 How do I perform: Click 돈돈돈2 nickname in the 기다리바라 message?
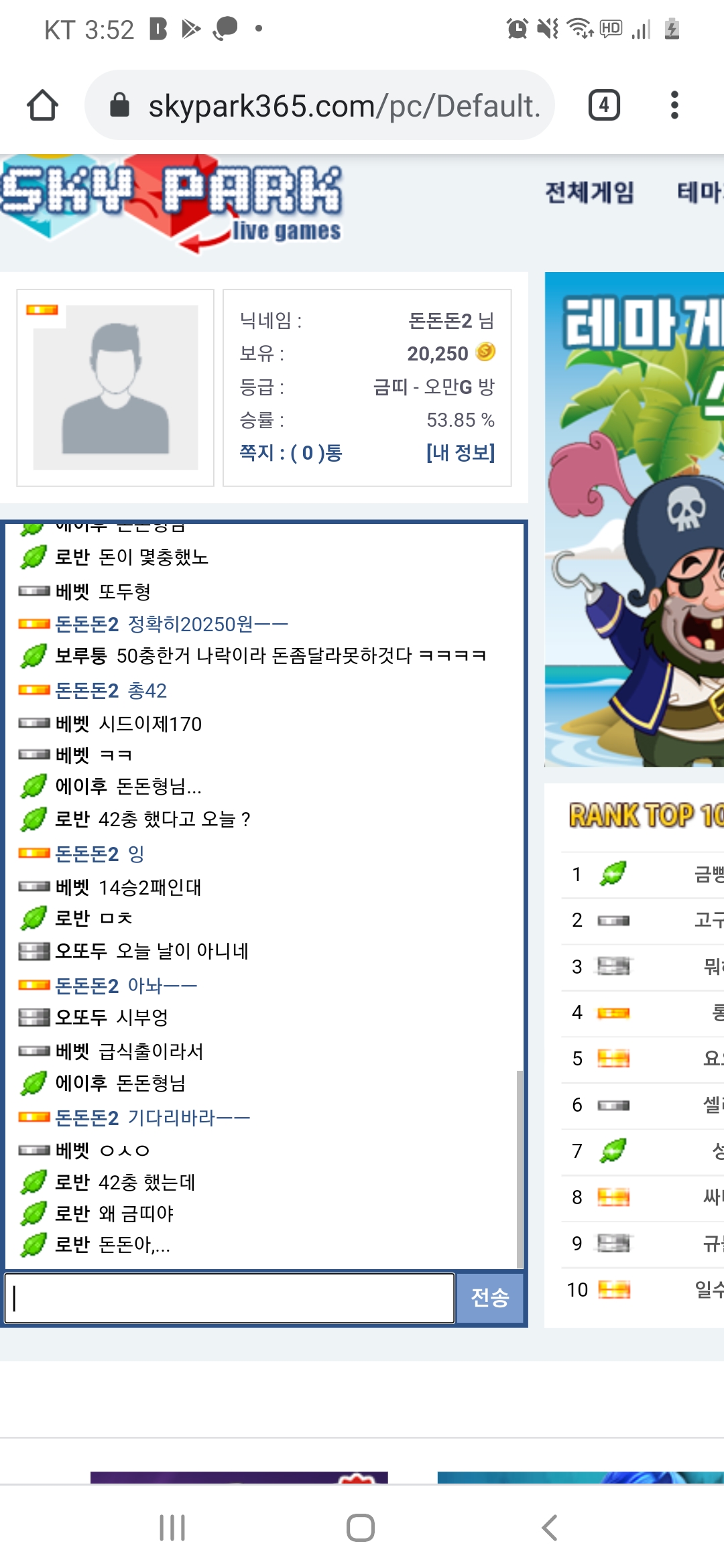[x=86, y=1118]
